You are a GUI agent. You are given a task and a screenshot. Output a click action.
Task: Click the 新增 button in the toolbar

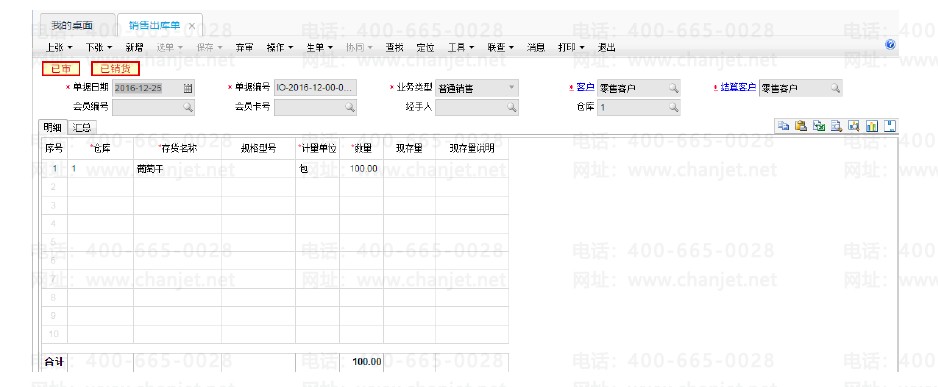click(135, 47)
